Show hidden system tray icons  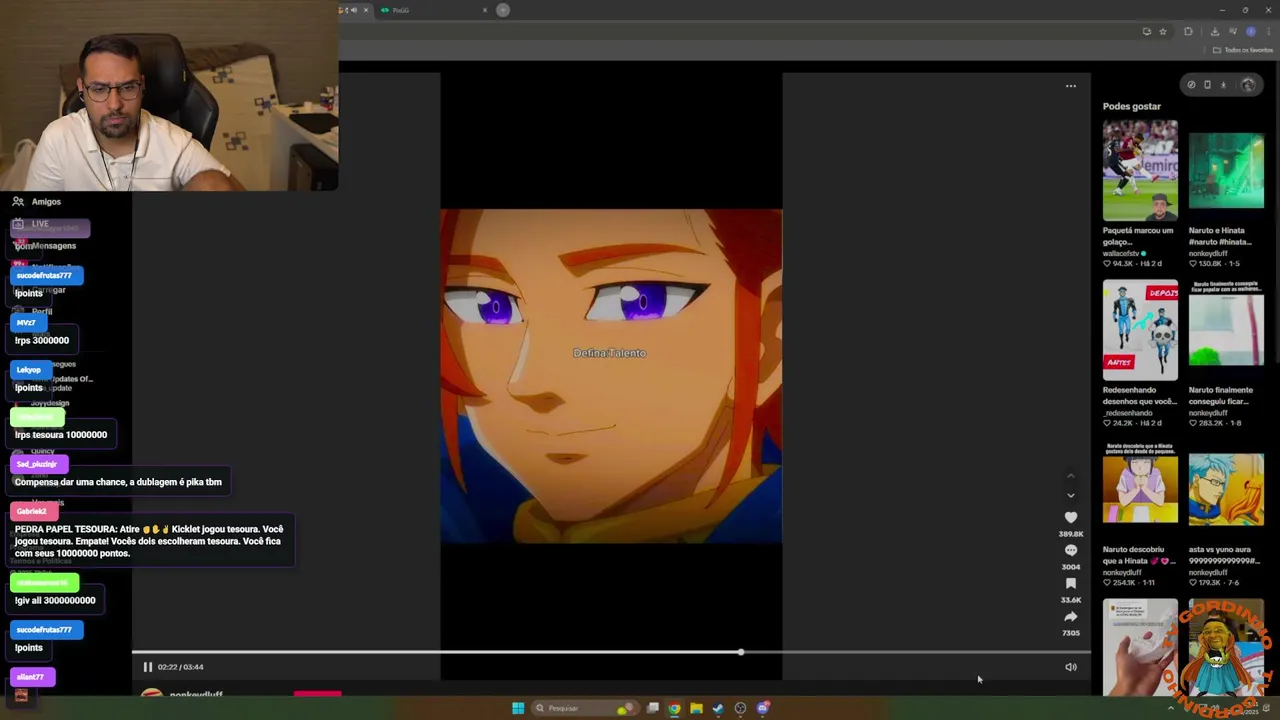(x=1171, y=708)
